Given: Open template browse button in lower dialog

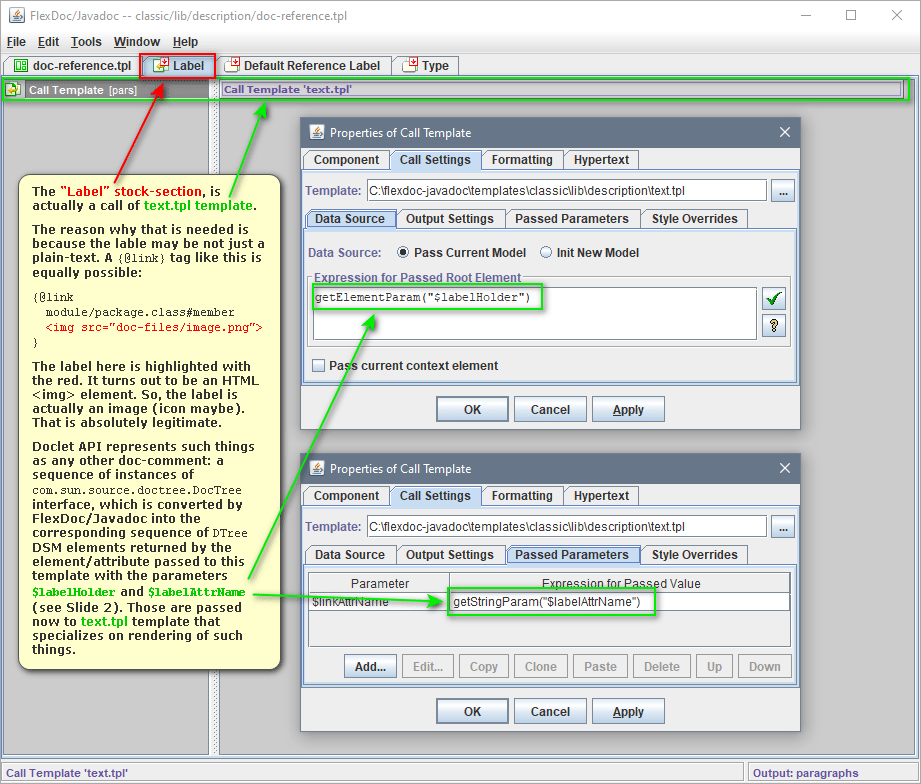Looking at the screenshot, I should click(x=782, y=527).
